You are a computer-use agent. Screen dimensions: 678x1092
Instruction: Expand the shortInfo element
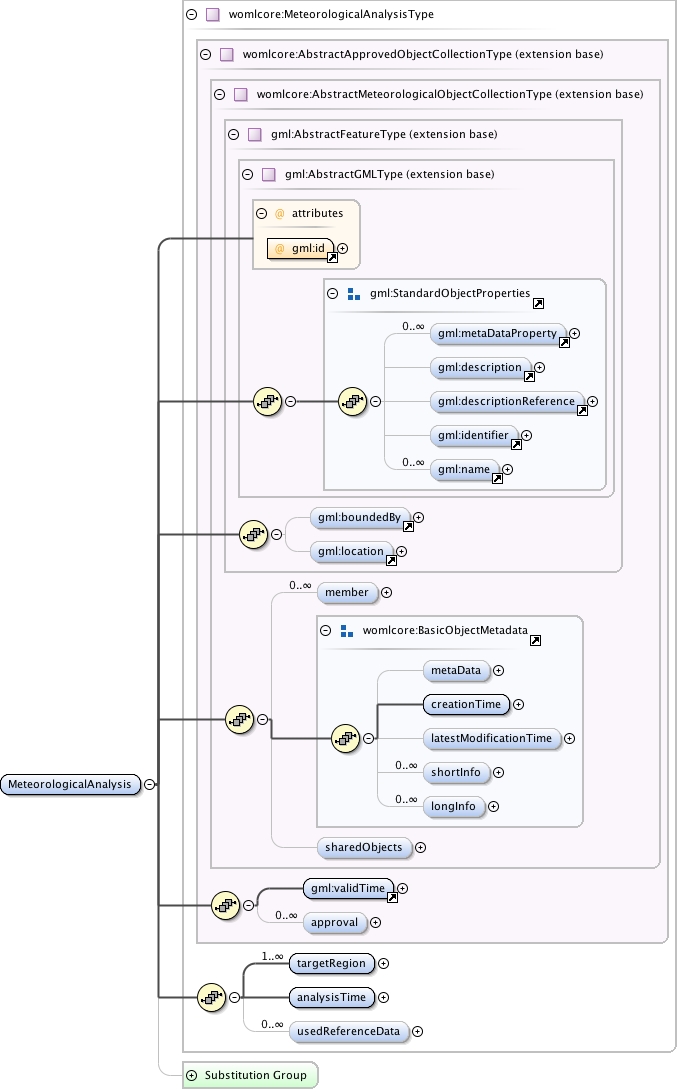pos(498,772)
